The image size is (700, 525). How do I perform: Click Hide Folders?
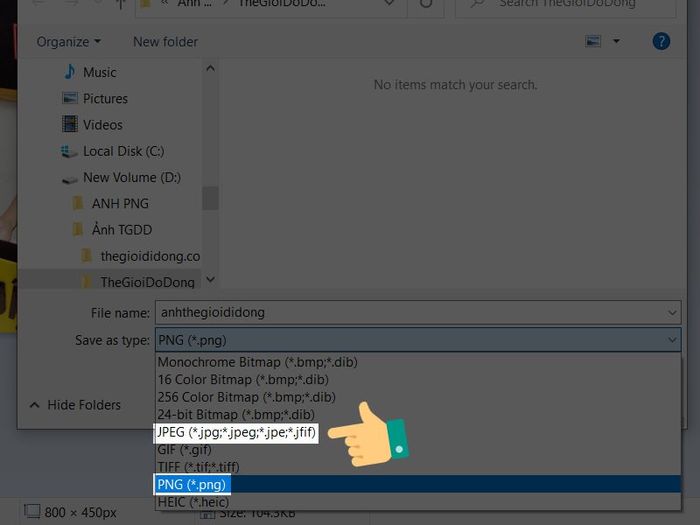point(84,405)
